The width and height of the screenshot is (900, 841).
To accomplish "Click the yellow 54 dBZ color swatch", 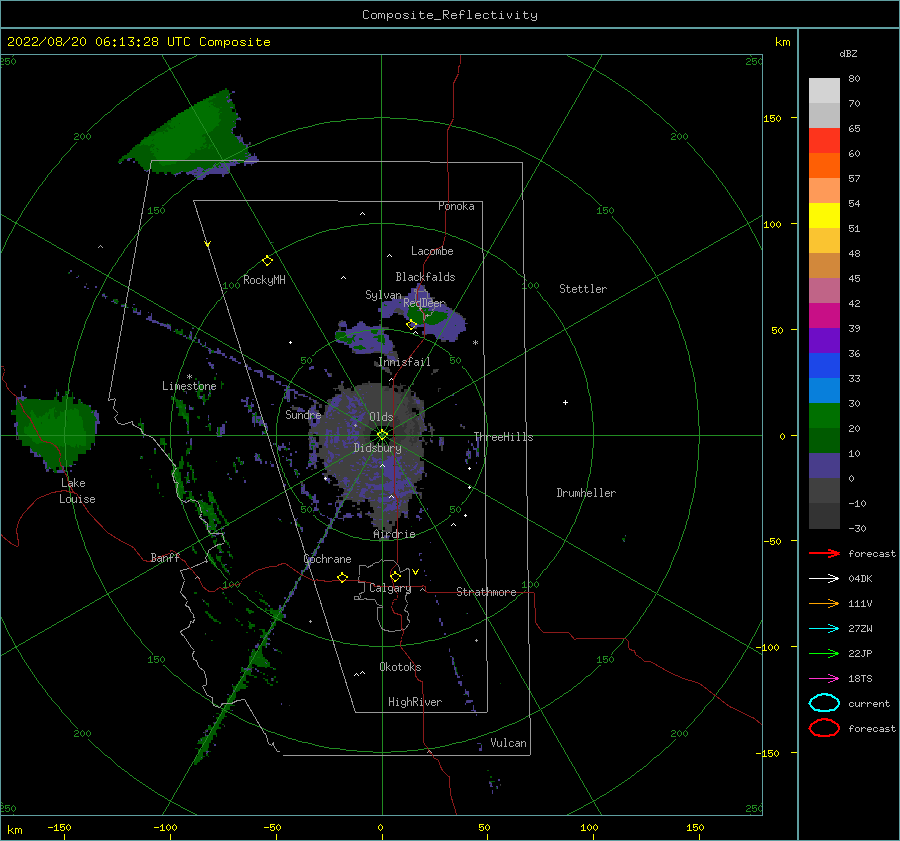I will (824, 215).
